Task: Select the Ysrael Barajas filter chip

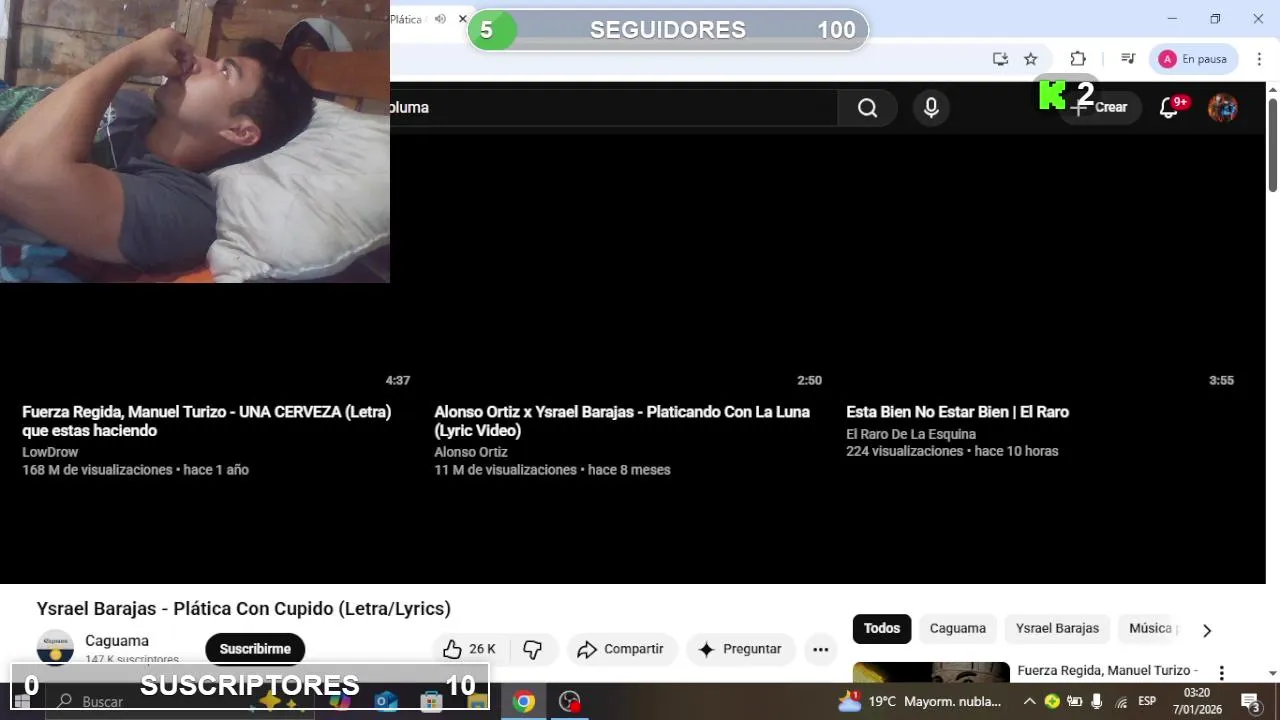Action: pyautogui.click(x=1057, y=628)
